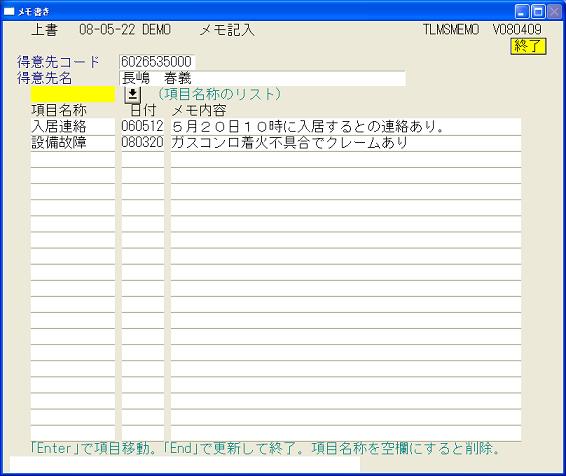
Task: Click the date cell 060512
Action: (143, 127)
